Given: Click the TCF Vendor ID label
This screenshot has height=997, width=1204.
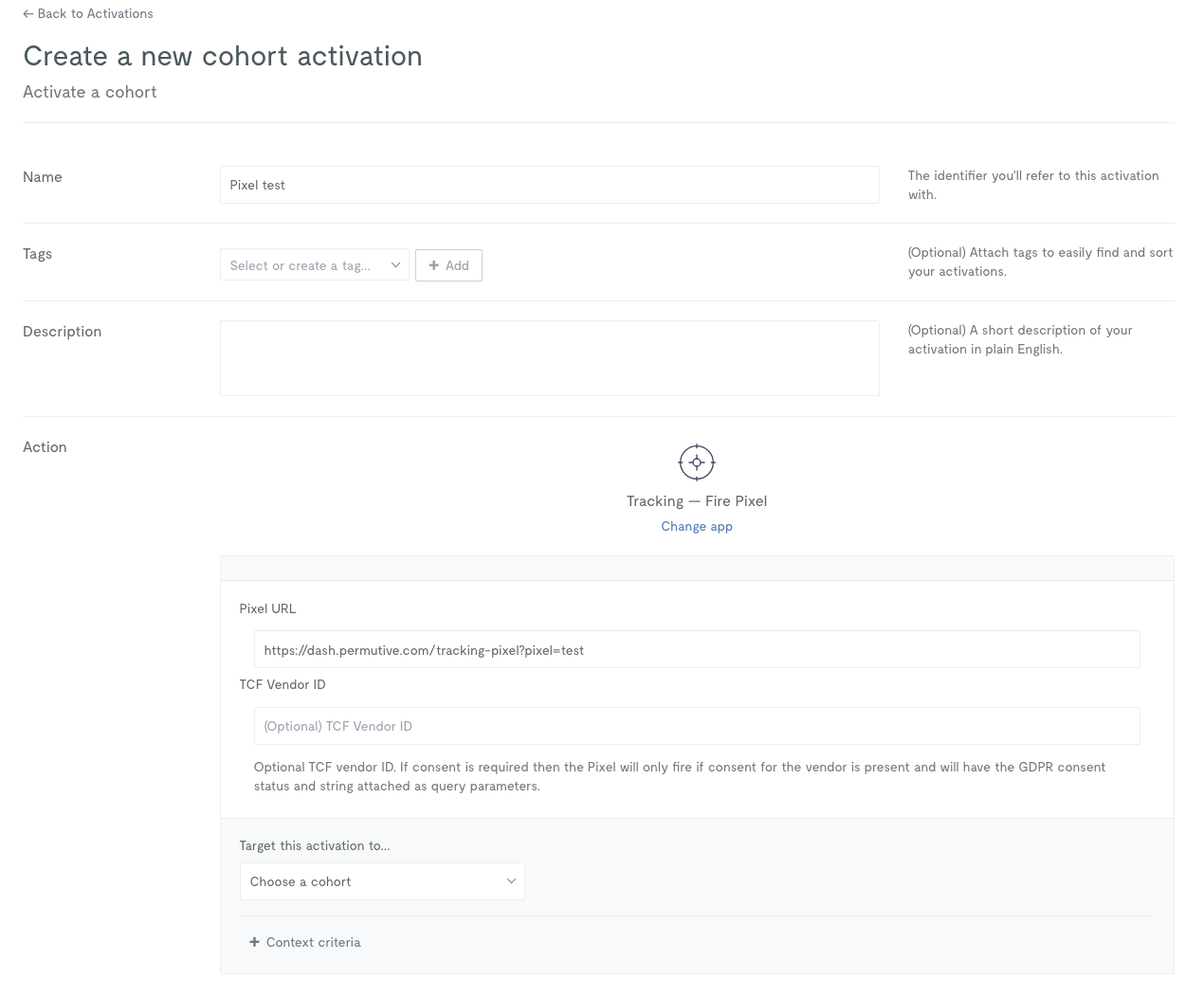Looking at the screenshot, I should [x=283, y=684].
